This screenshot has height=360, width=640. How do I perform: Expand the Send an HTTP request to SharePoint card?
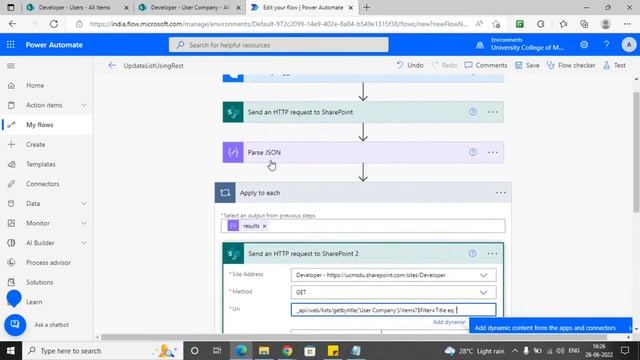click(363, 112)
